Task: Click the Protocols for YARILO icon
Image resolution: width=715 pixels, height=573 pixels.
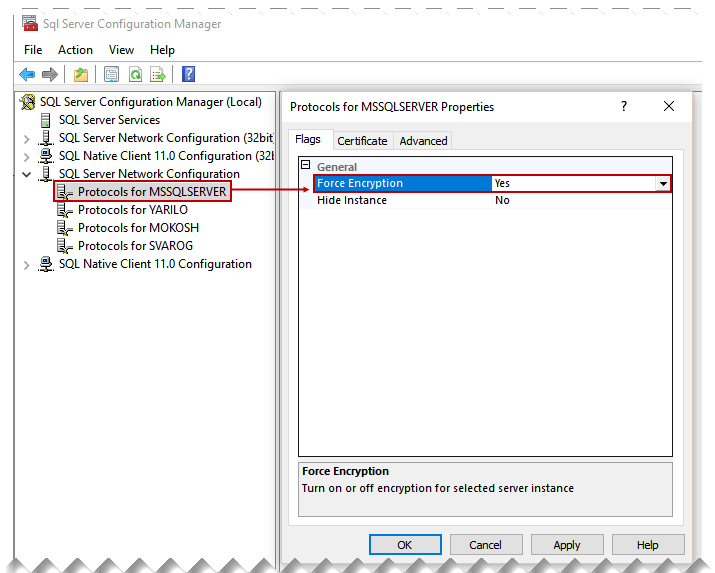Action: pyautogui.click(x=64, y=210)
